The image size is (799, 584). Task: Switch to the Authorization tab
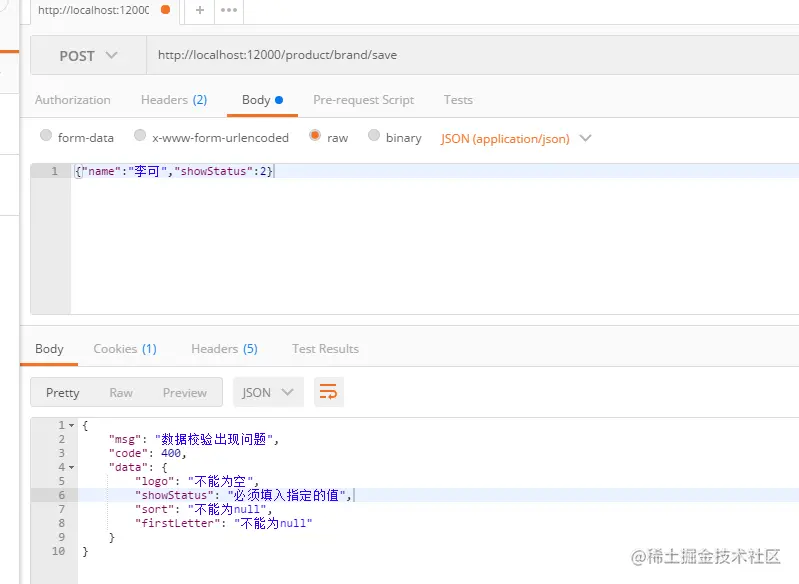coord(73,100)
